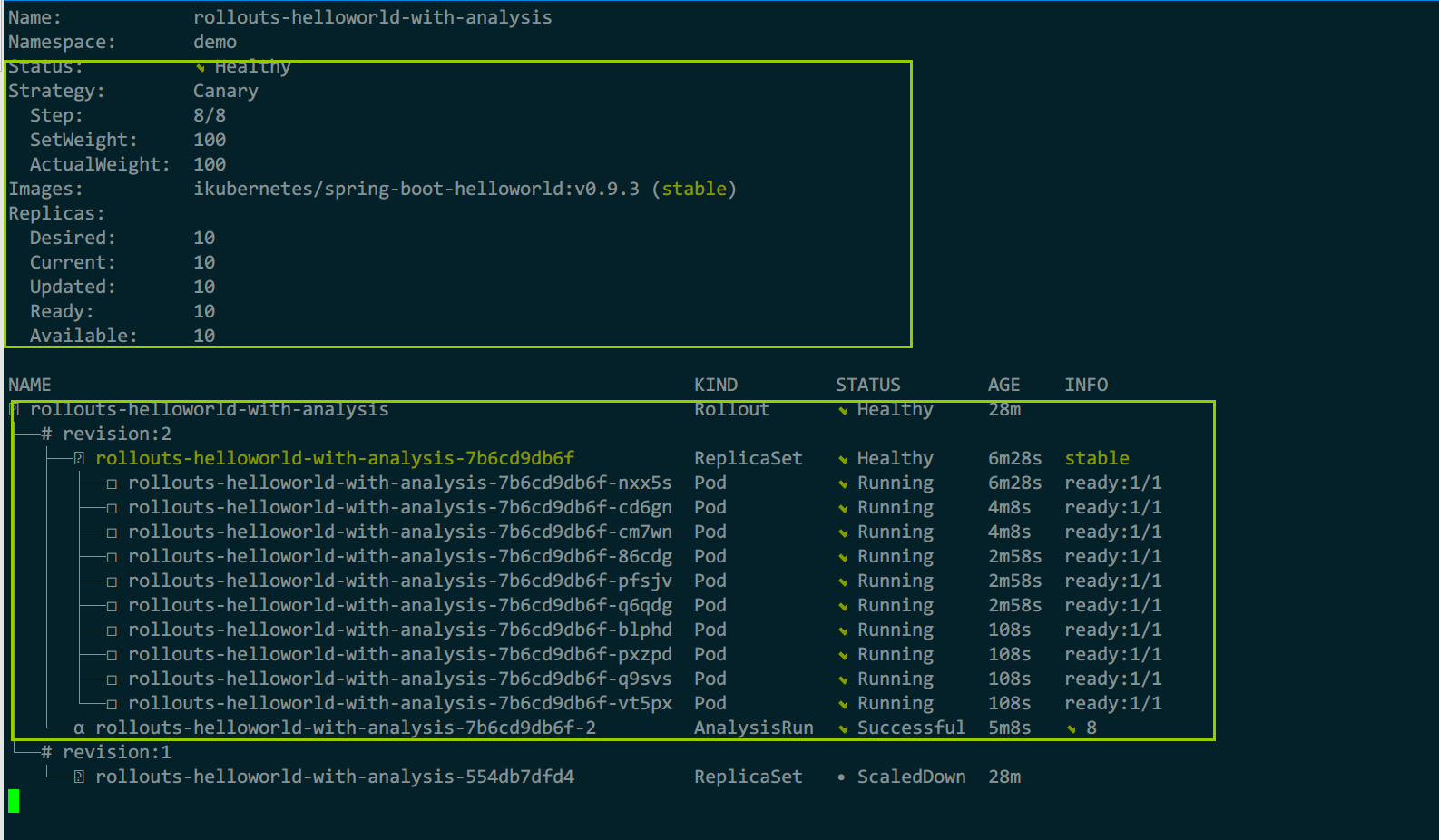Select pod ending in 'pfsjv'
The height and width of the screenshot is (840, 1439).
point(400,581)
